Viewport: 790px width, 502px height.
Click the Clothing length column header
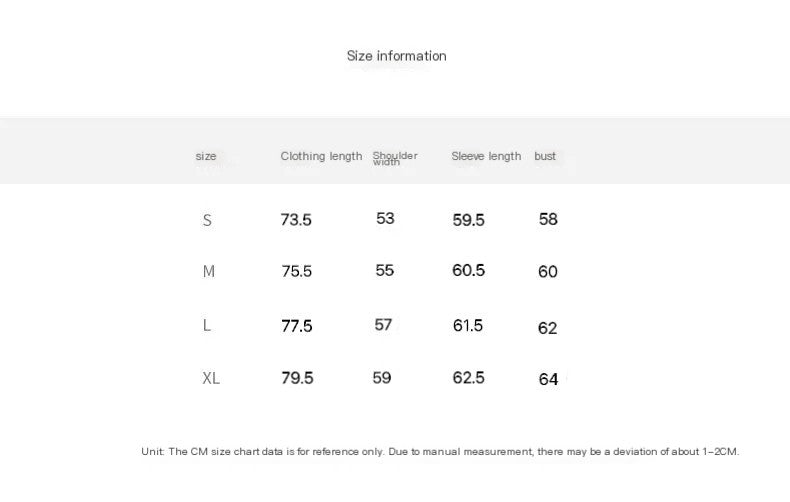(321, 156)
